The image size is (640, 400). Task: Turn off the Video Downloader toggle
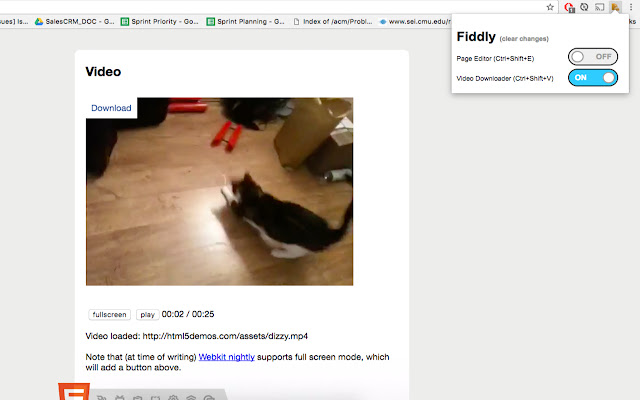pos(593,78)
